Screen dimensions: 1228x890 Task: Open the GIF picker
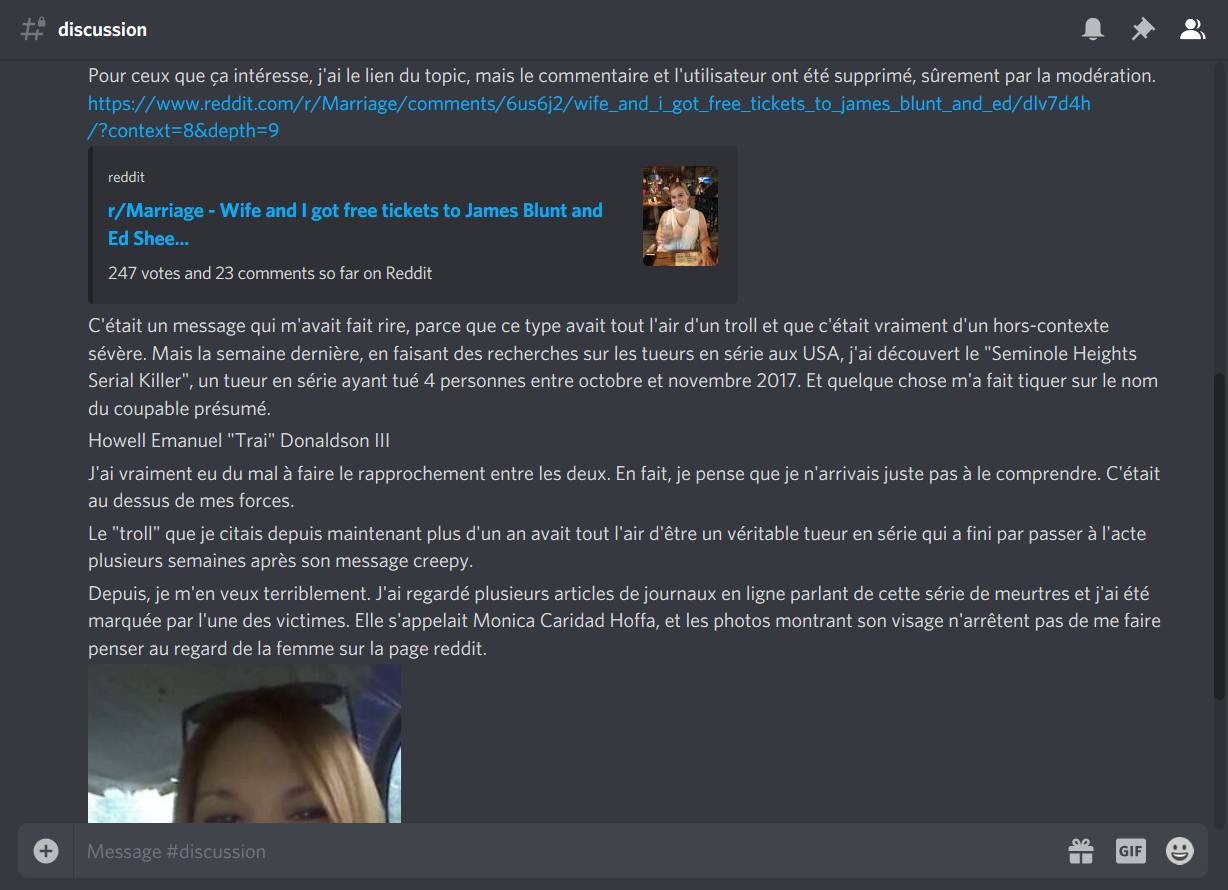pyautogui.click(x=1130, y=851)
